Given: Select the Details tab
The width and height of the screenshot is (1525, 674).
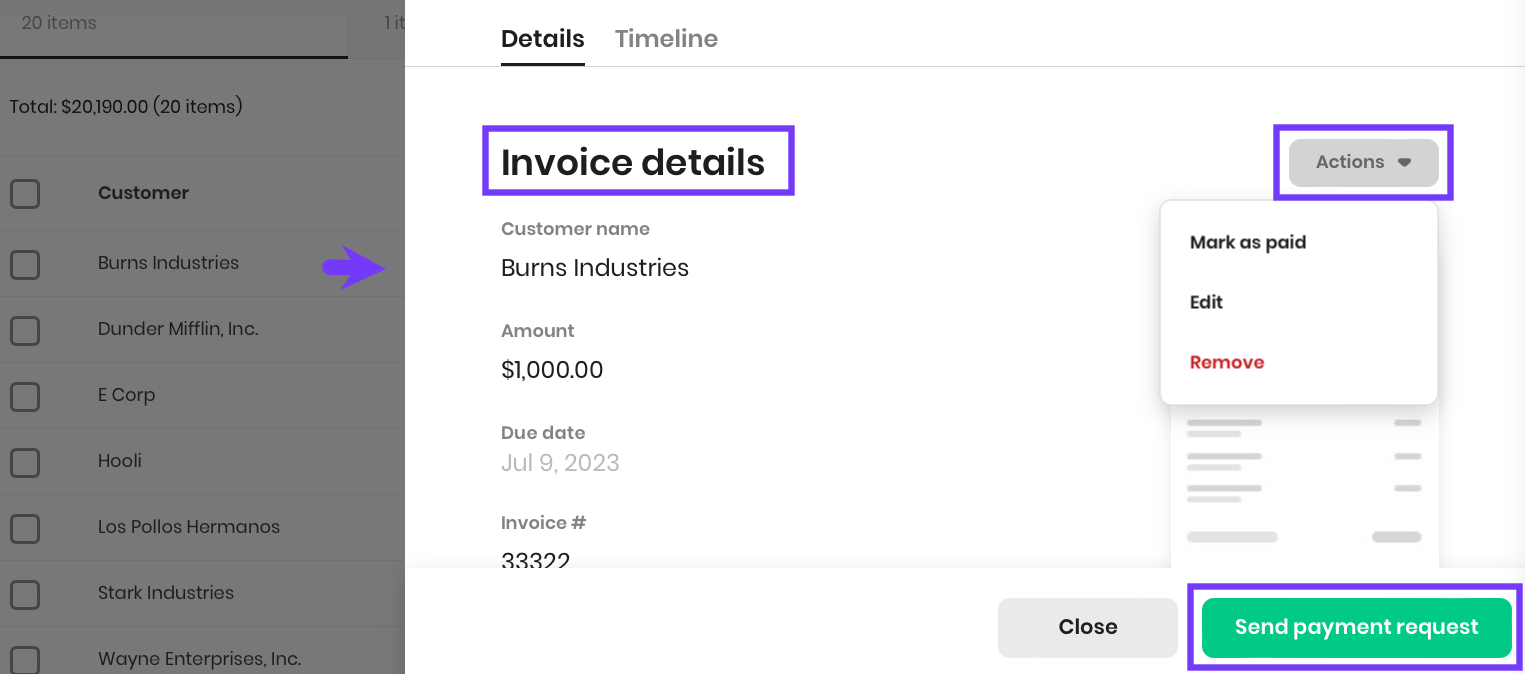Looking at the screenshot, I should coord(542,39).
